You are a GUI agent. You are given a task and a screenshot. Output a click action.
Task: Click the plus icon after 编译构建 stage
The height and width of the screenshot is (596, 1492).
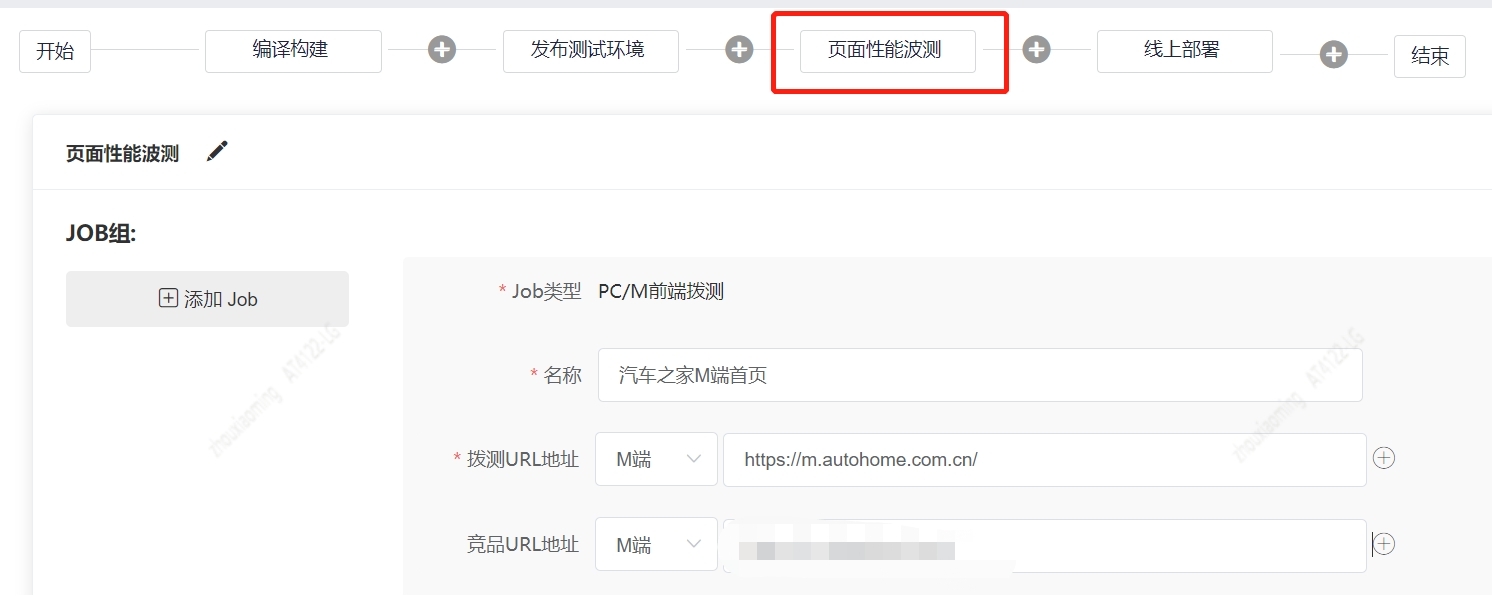coord(442,50)
